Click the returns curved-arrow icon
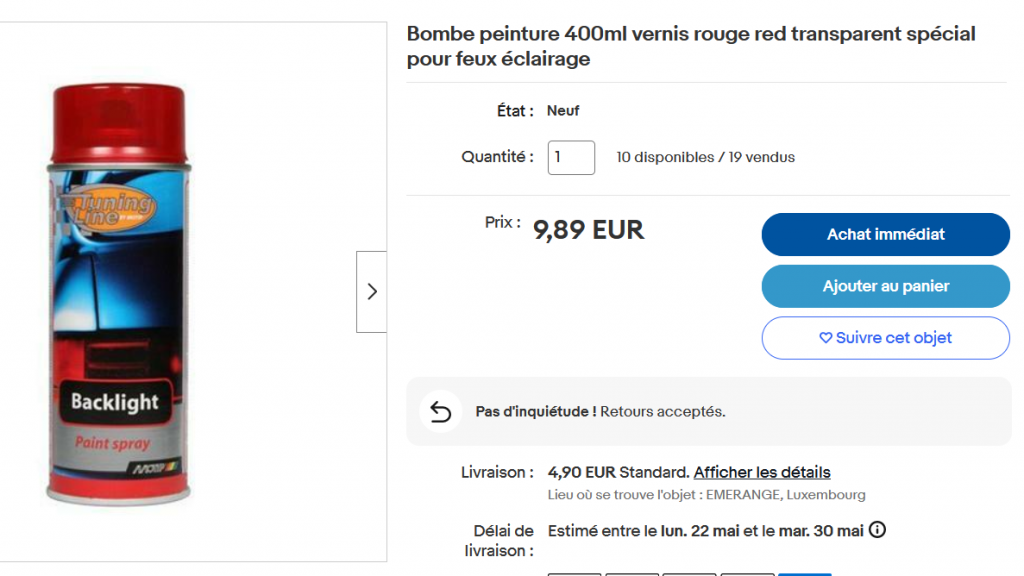 (x=441, y=411)
